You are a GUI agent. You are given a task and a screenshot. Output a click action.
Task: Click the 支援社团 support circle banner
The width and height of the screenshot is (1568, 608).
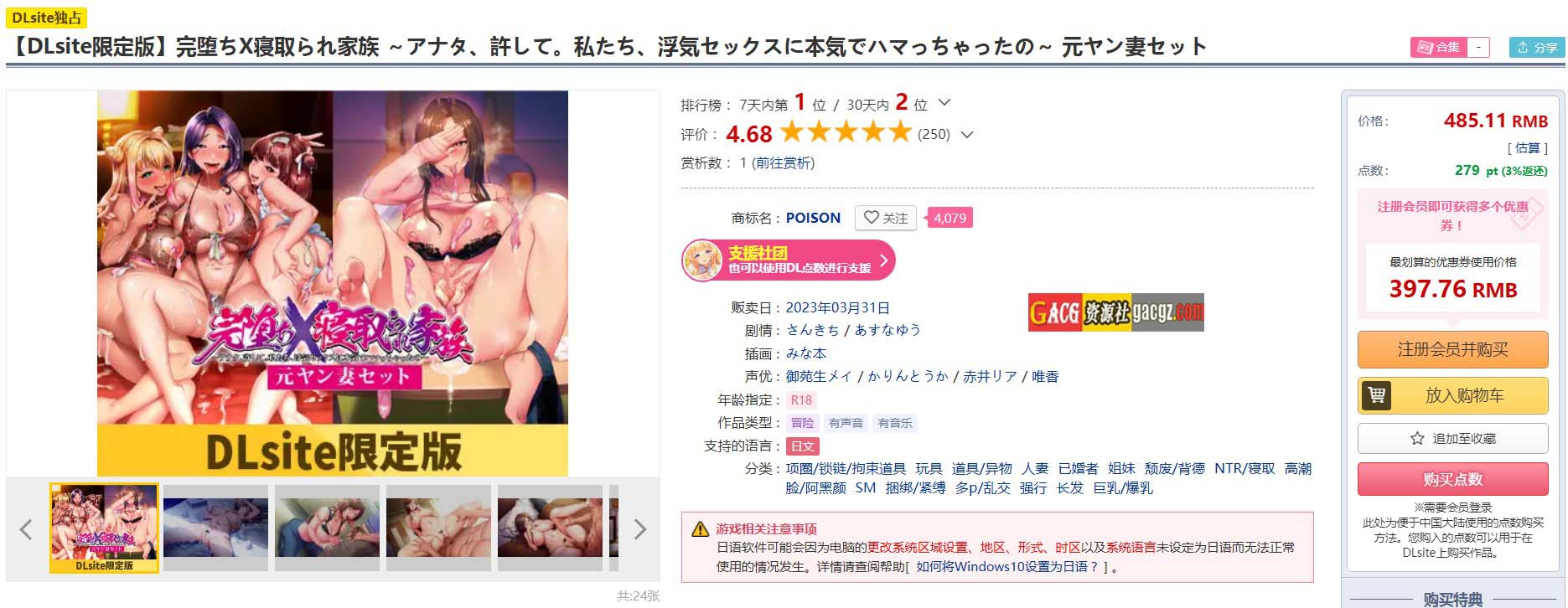(x=789, y=260)
